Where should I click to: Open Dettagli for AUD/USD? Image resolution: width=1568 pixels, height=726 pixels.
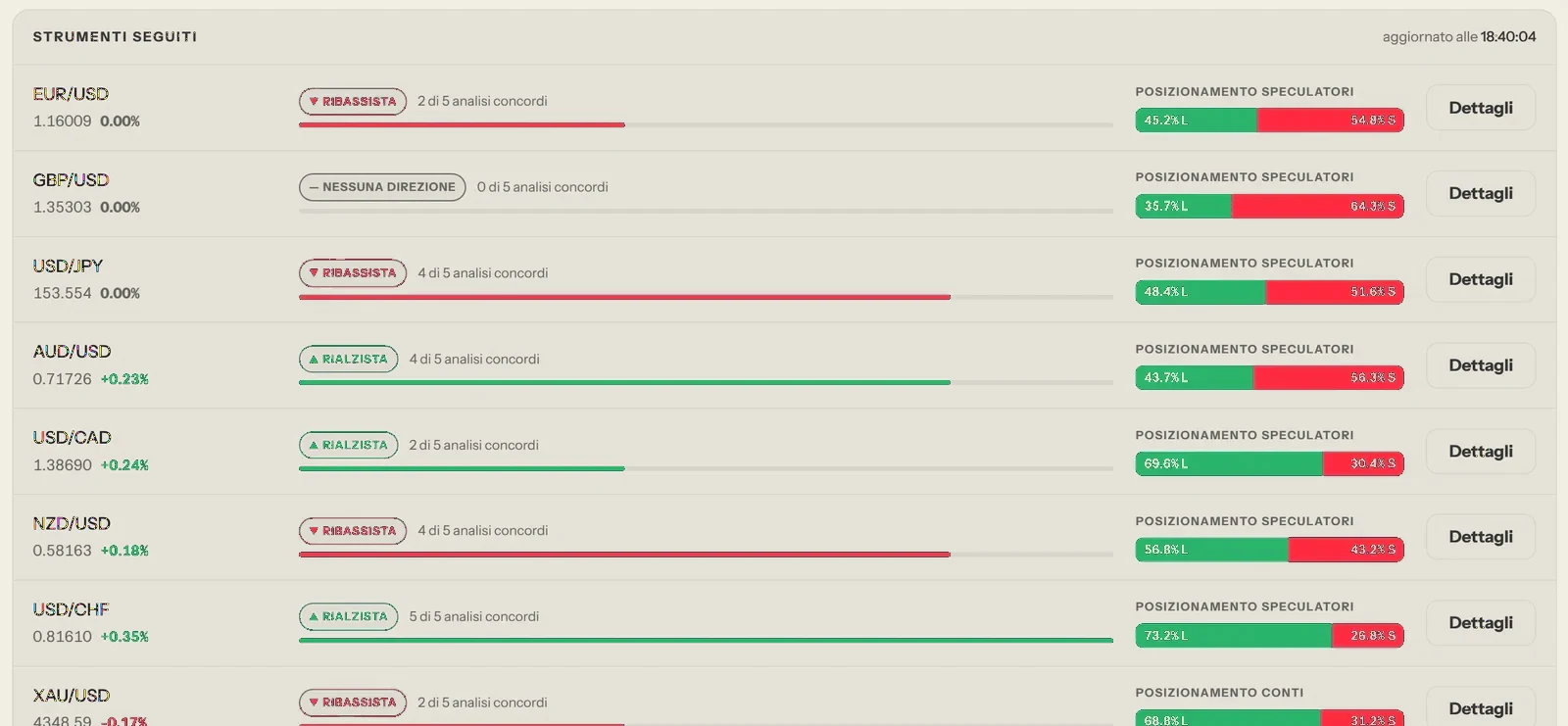click(1480, 365)
